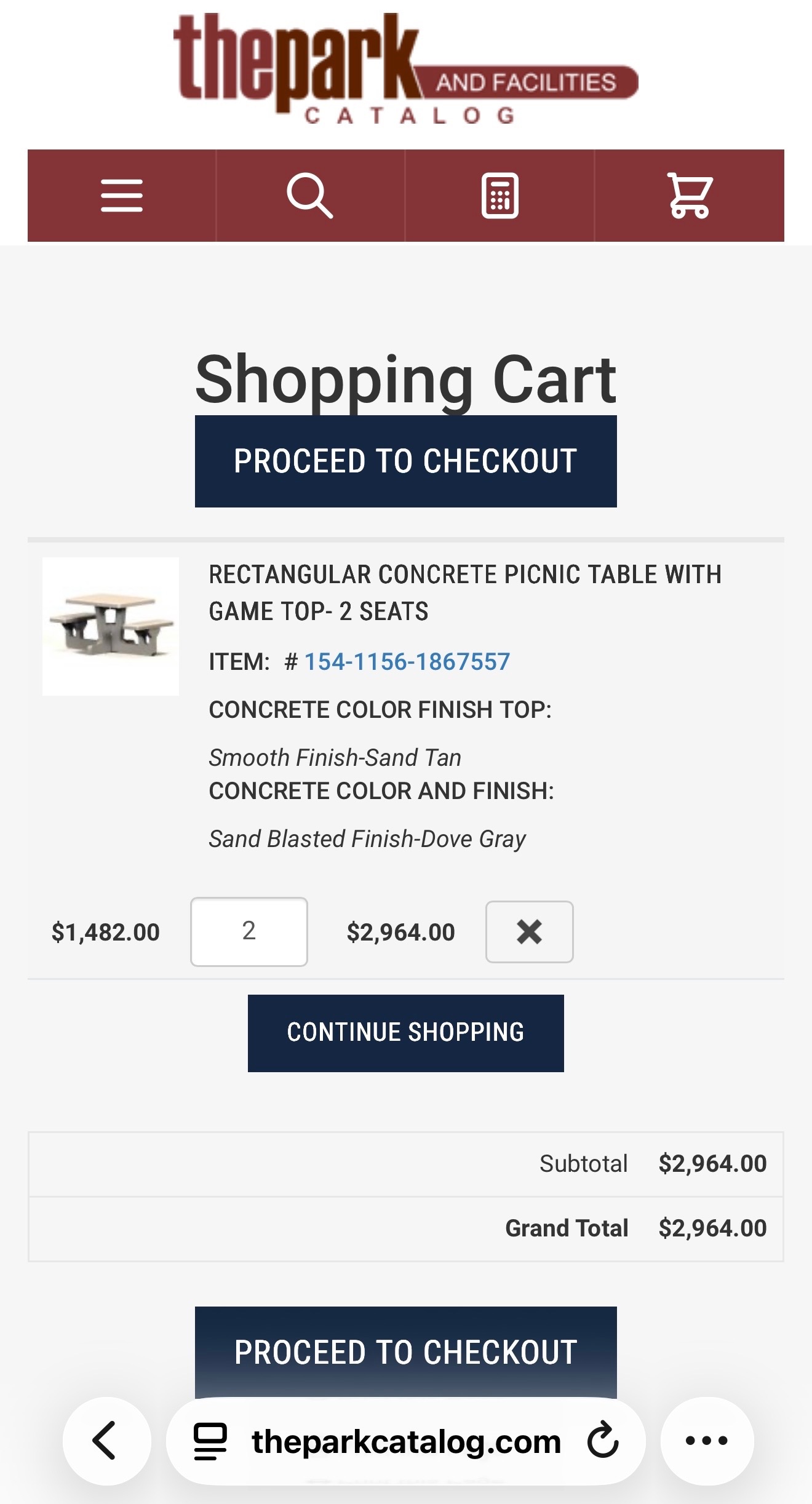Go back with the browser back arrow
Screen dimensions: 812x1504
click(x=106, y=1440)
